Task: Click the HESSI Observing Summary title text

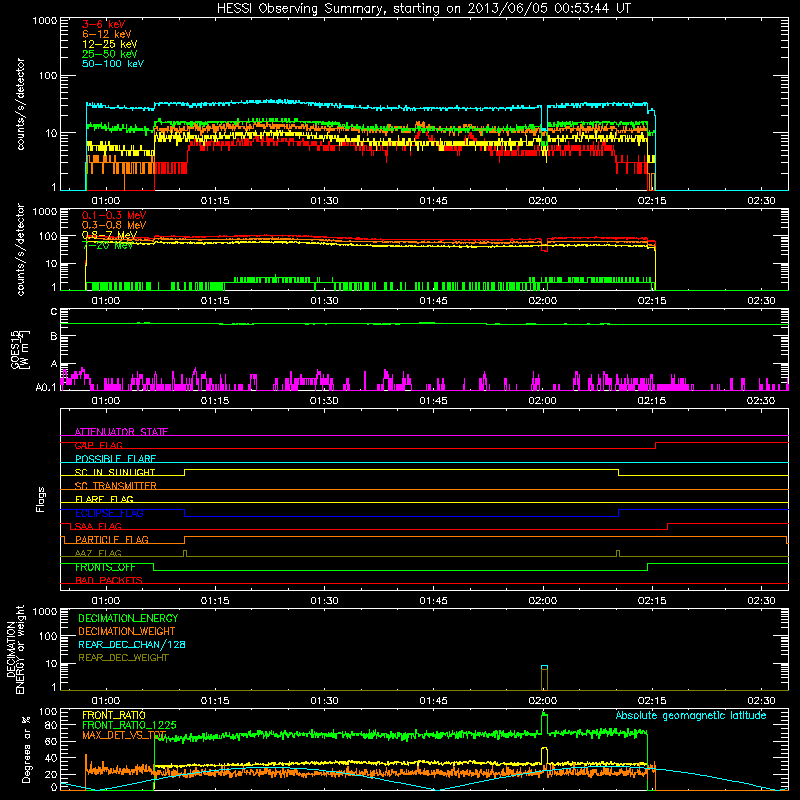Action: click(423, 9)
